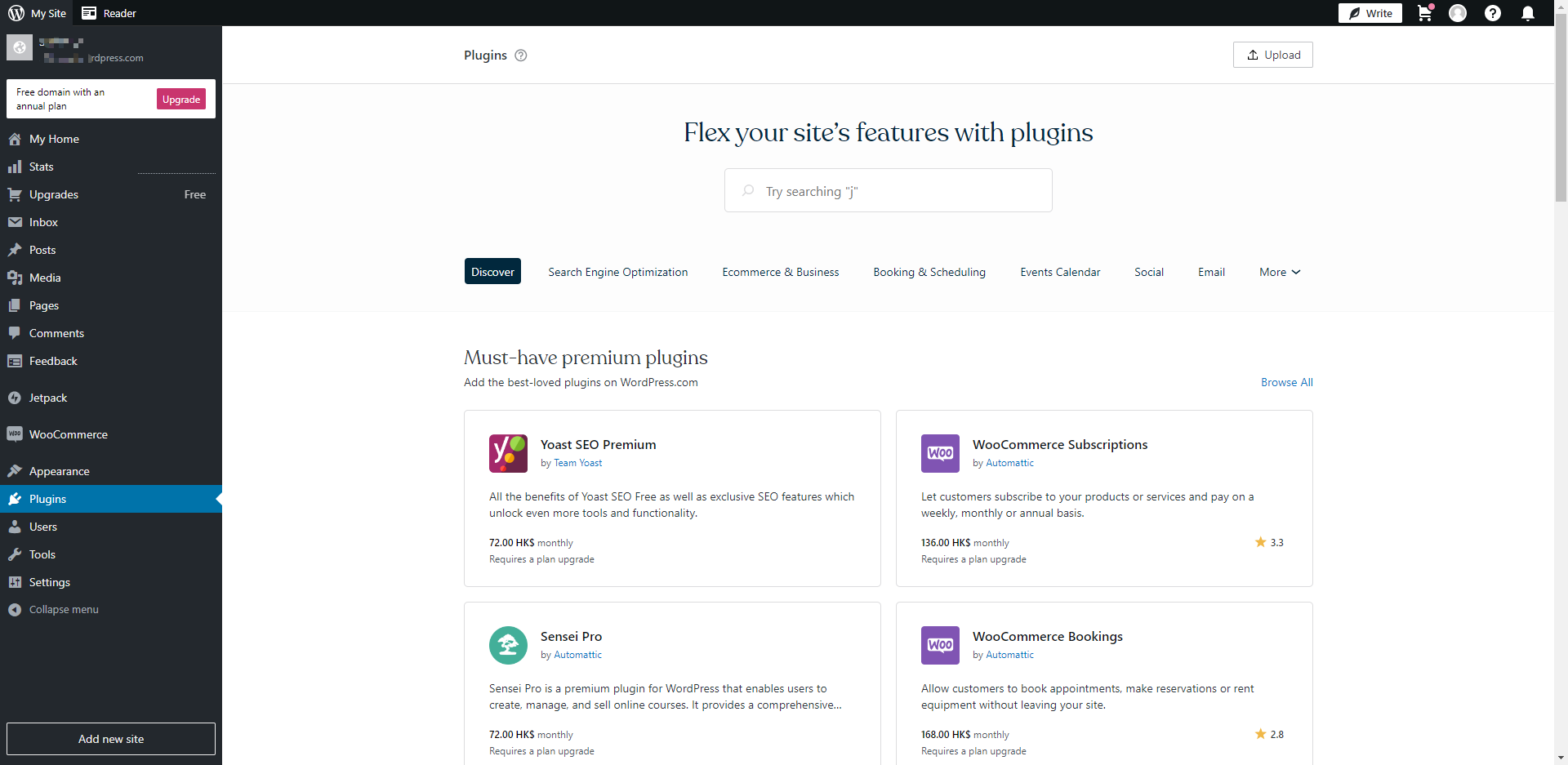Click the Yoast SEO Premium logo

point(508,453)
